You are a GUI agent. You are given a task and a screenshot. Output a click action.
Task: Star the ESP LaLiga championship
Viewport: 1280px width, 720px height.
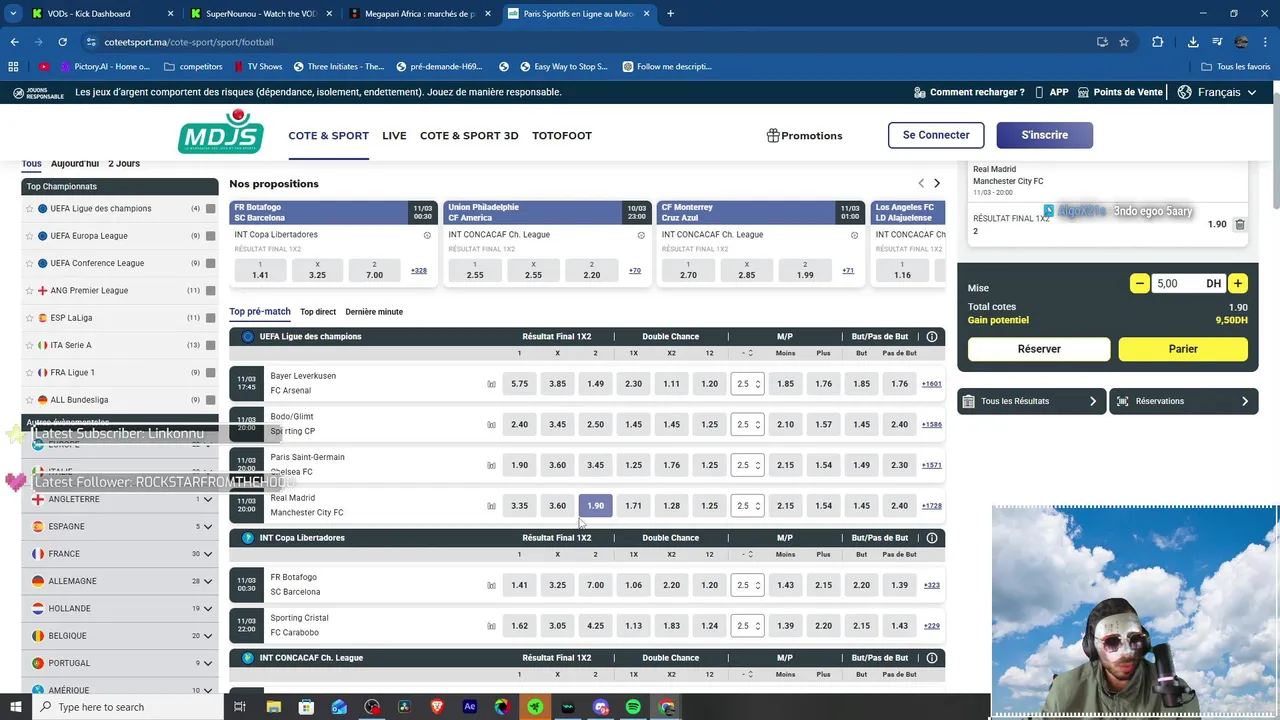(29, 318)
